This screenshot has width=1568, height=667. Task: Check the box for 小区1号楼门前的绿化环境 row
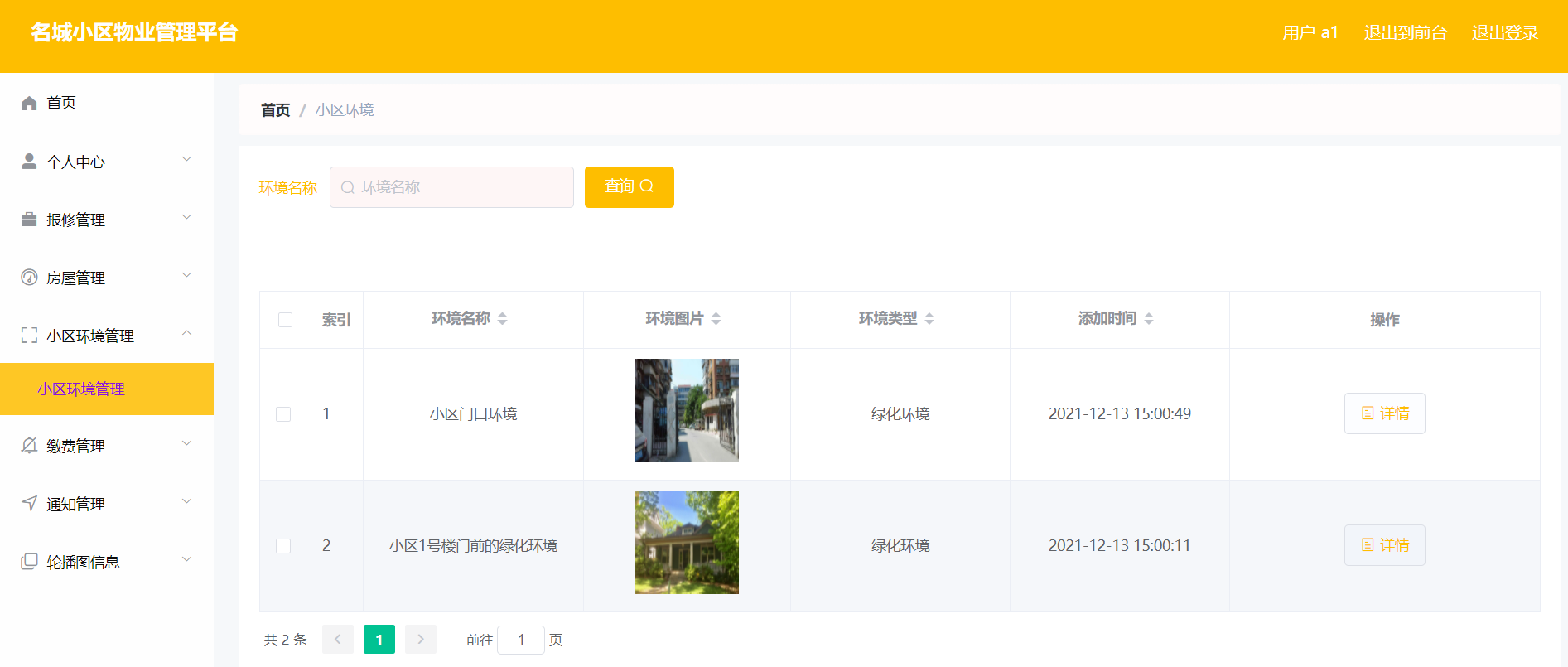tap(283, 545)
